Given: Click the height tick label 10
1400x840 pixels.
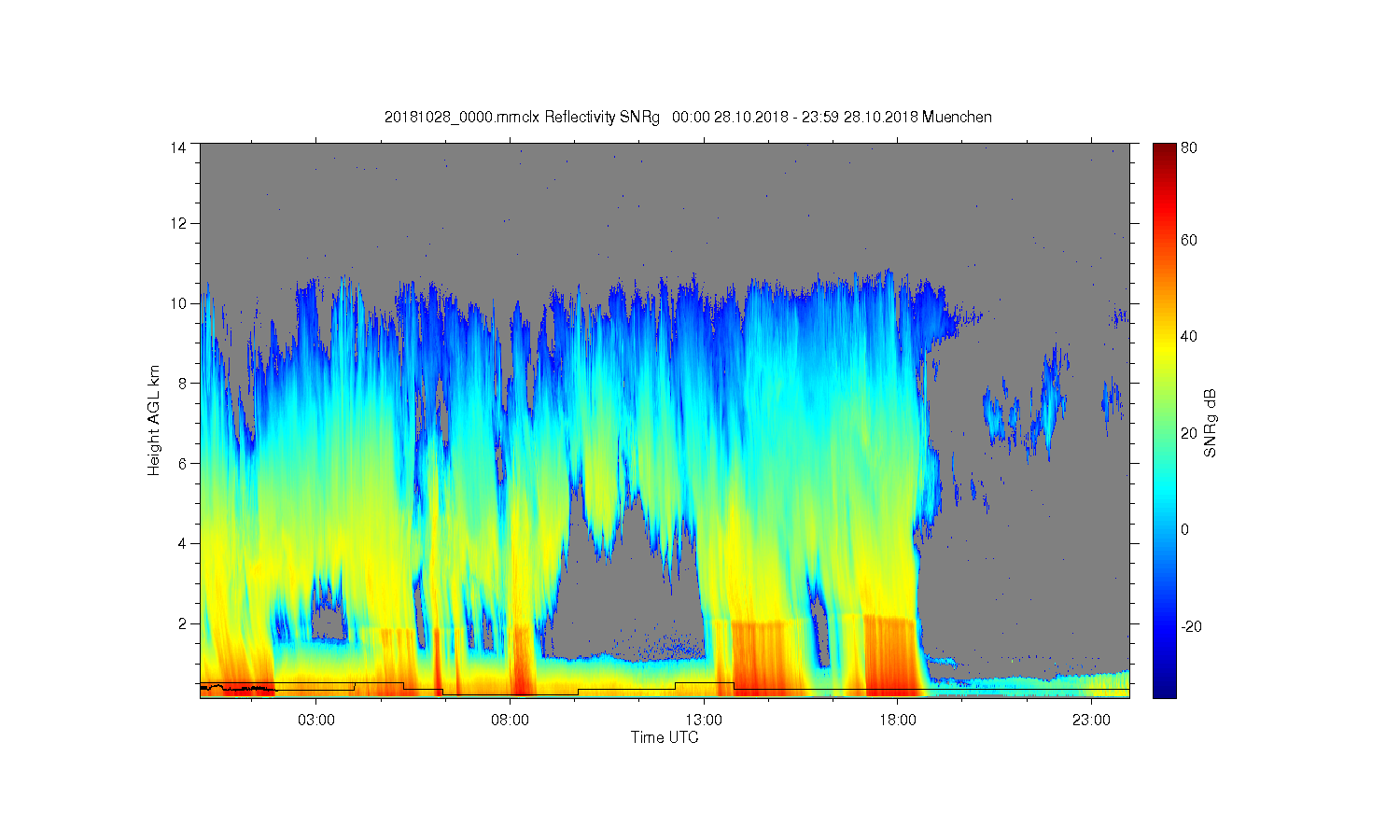Looking at the screenshot, I should click(177, 303).
